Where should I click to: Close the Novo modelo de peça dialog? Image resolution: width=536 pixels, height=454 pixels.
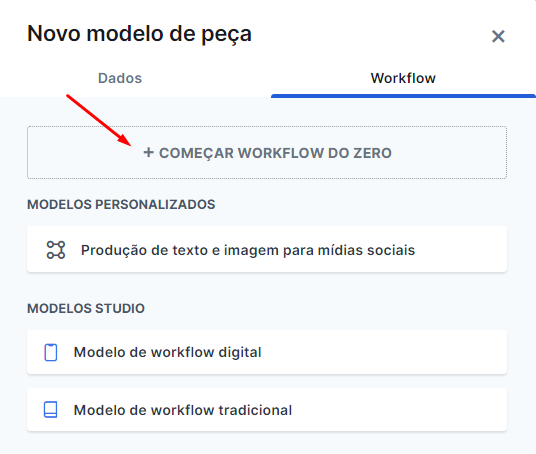(498, 36)
